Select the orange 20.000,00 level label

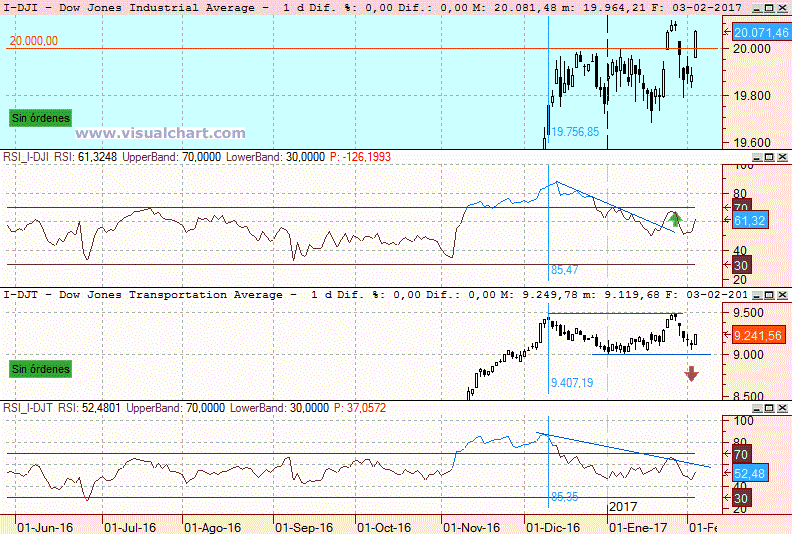point(33,41)
